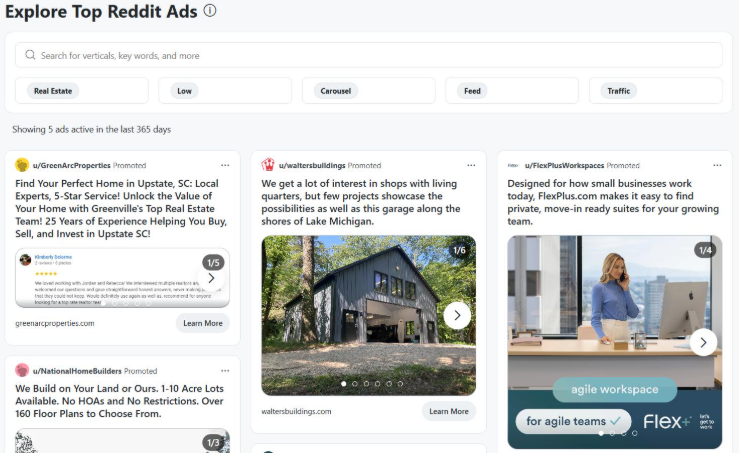Open the Traffic objective filter dropdown
The width and height of the screenshot is (739, 453).
[x=655, y=91]
